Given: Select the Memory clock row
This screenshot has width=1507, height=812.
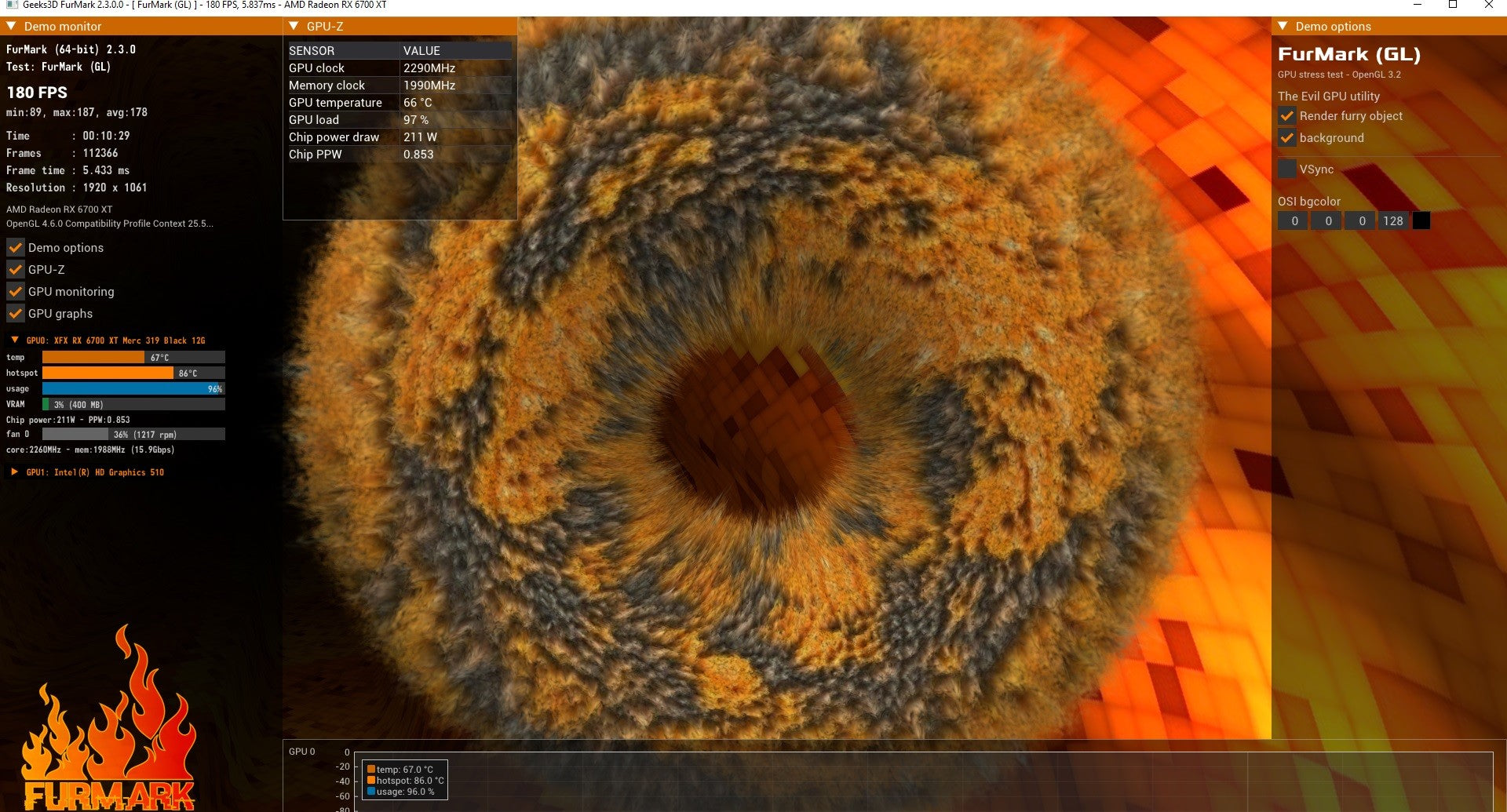Looking at the screenshot, I should click(400, 86).
